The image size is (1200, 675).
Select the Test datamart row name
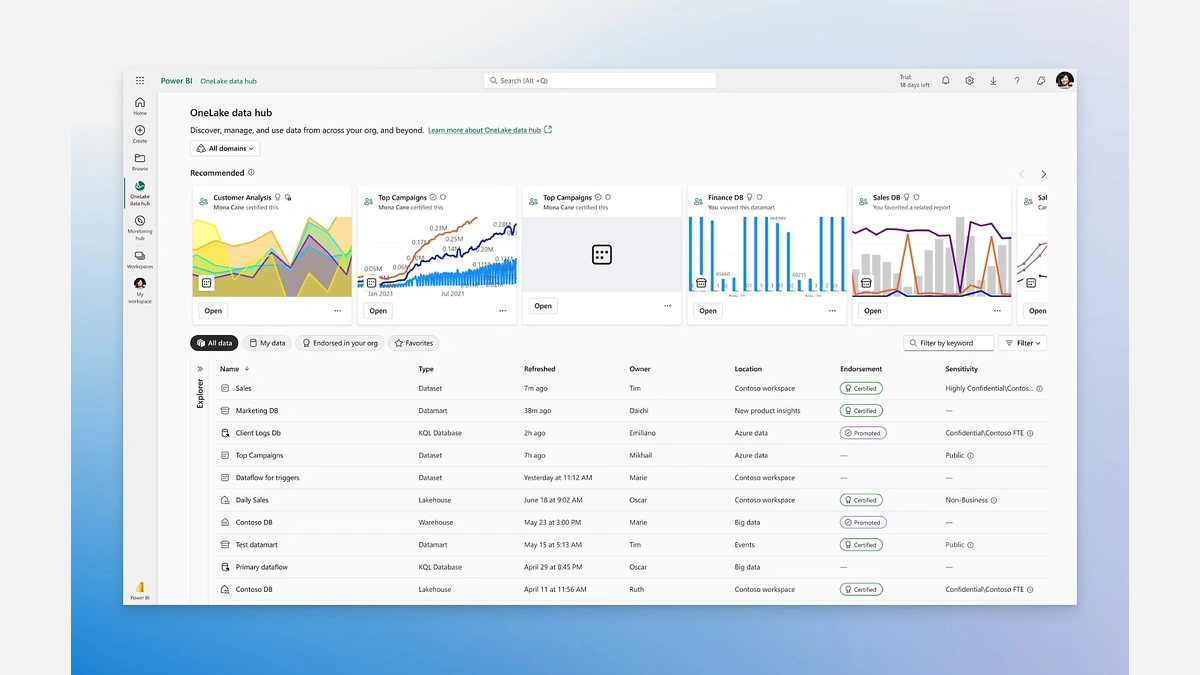pyautogui.click(x=257, y=545)
